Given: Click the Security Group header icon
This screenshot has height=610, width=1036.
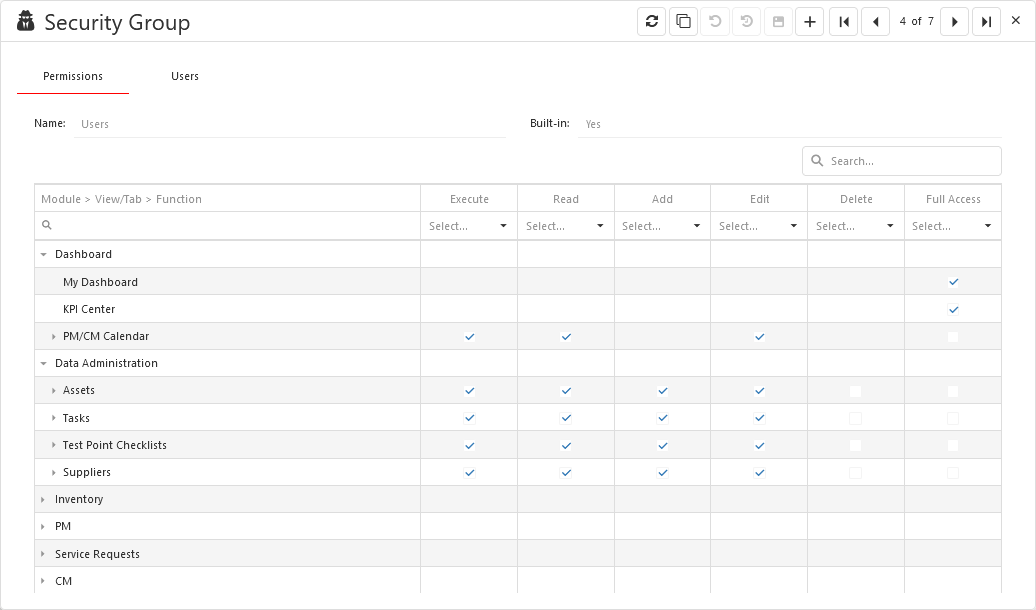Looking at the screenshot, I should pyautogui.click(x=25, y=20).
